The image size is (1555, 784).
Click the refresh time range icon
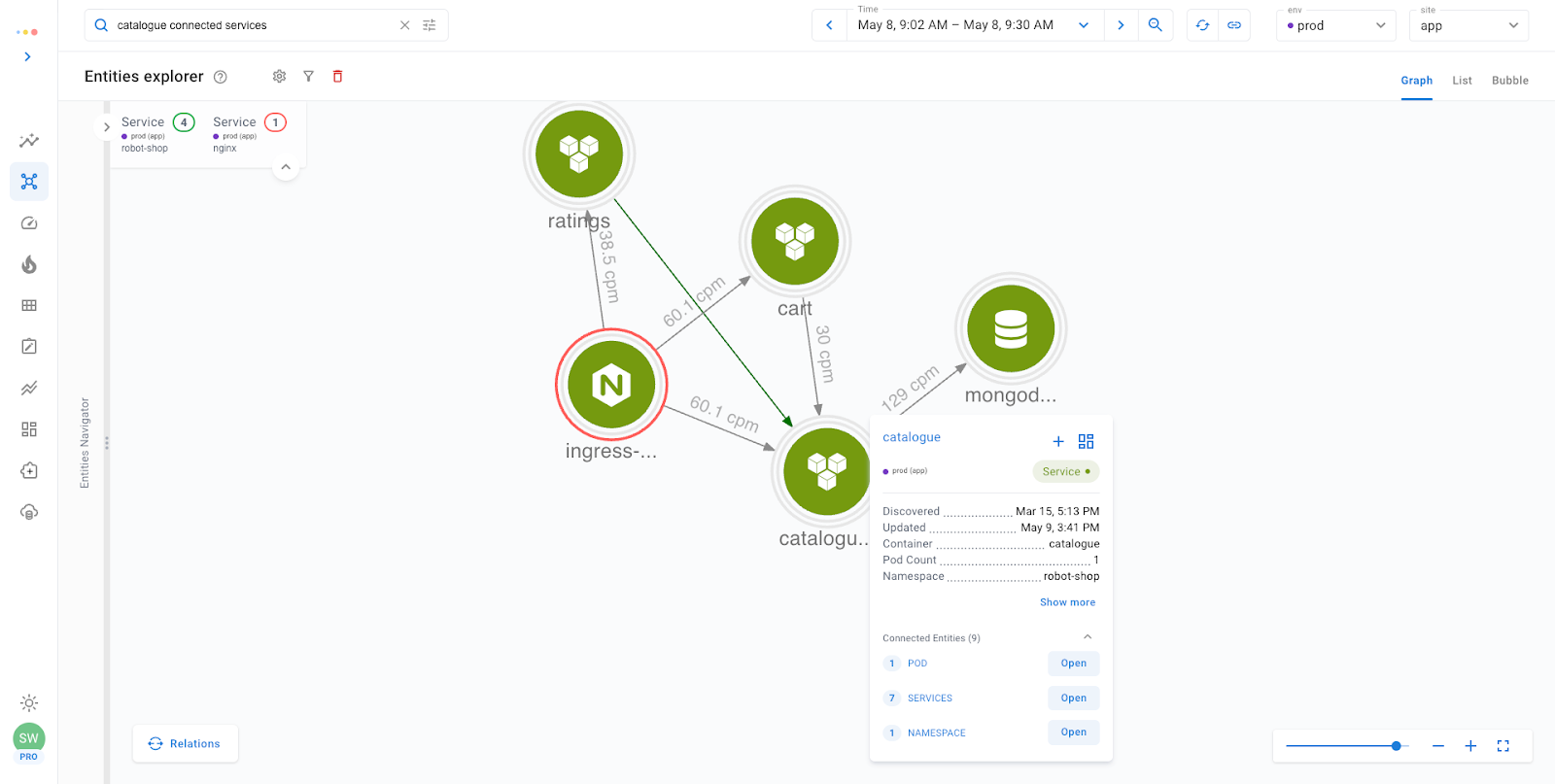point(1202,25)
